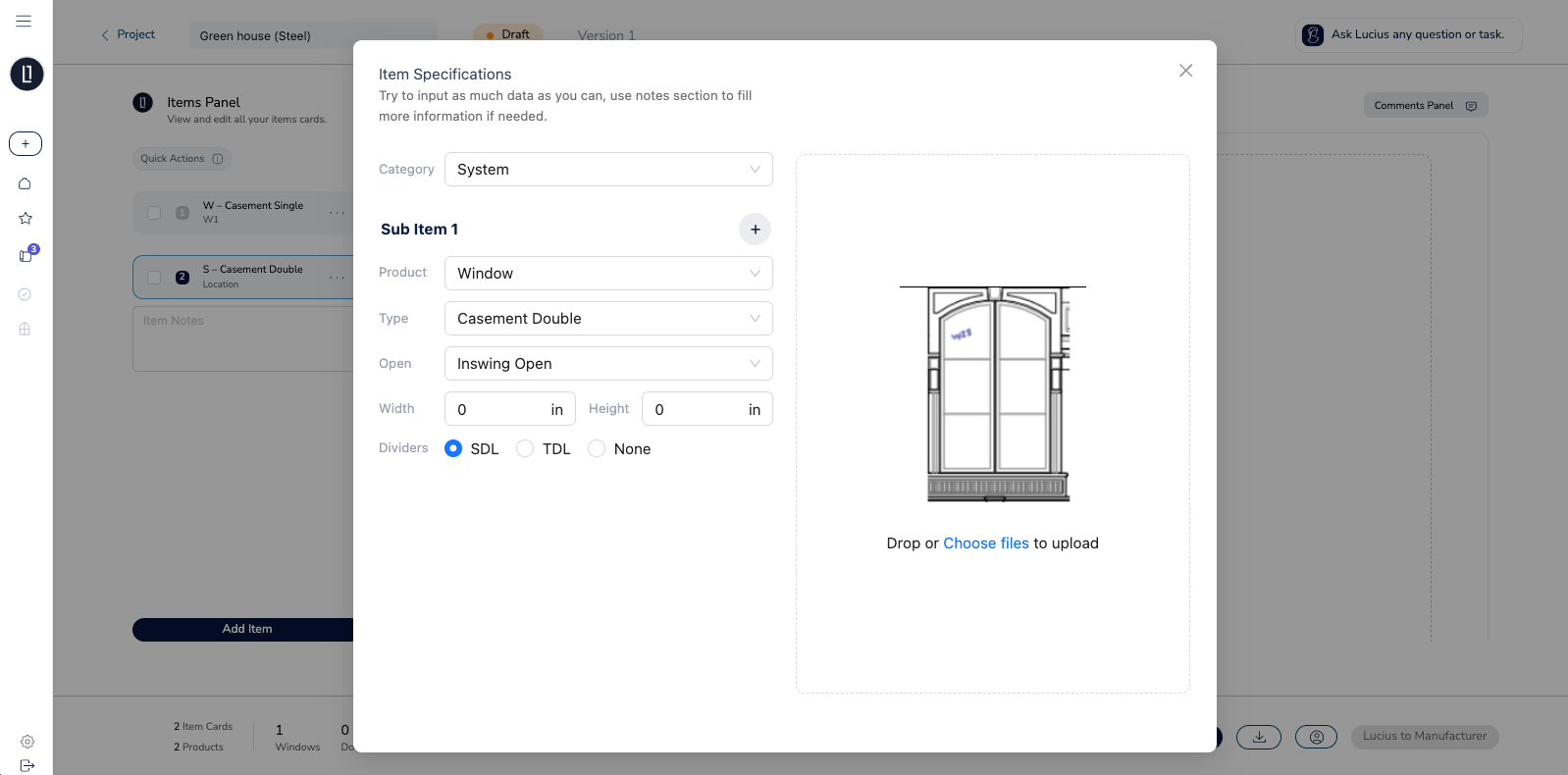Open sidebar icon with notification badge
The image size is (1568, 775).
[26, 255]
